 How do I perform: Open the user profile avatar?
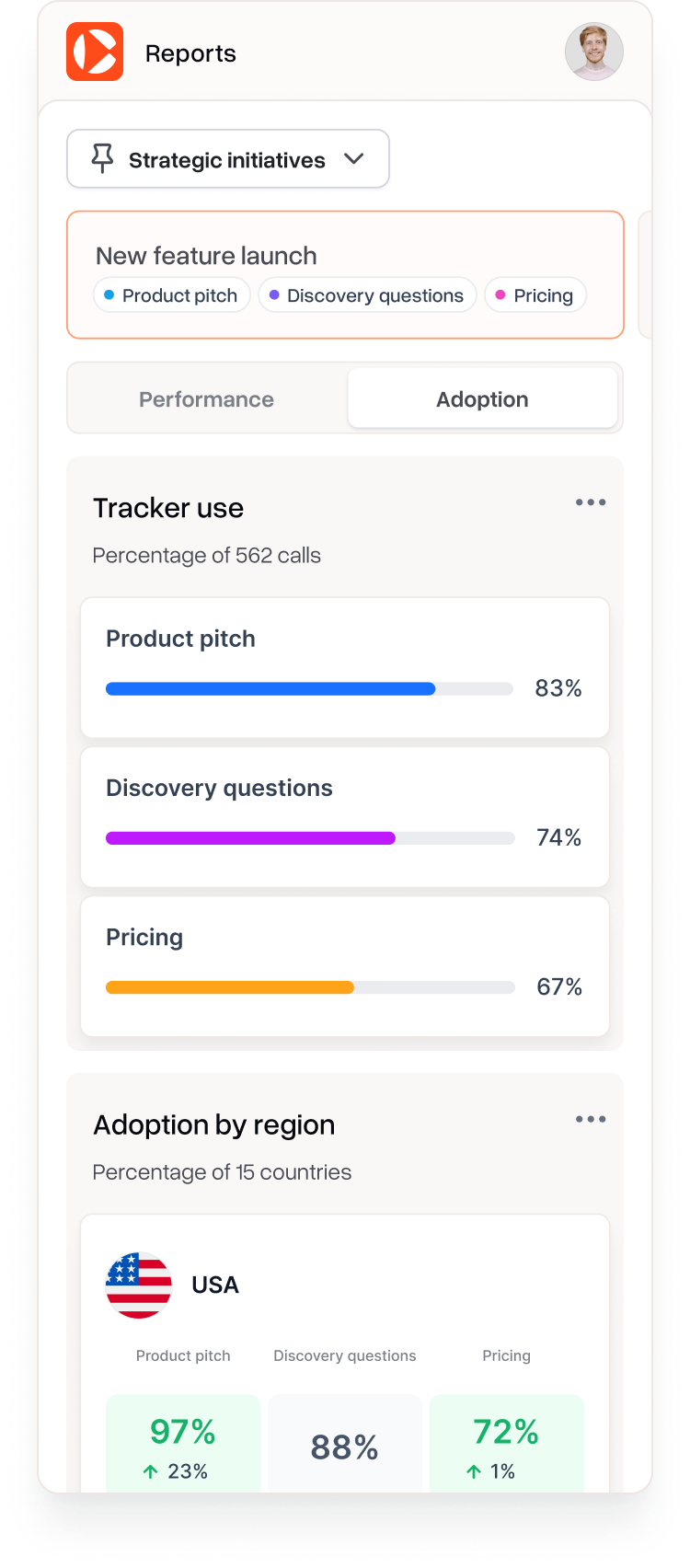(x=593, y=52)
